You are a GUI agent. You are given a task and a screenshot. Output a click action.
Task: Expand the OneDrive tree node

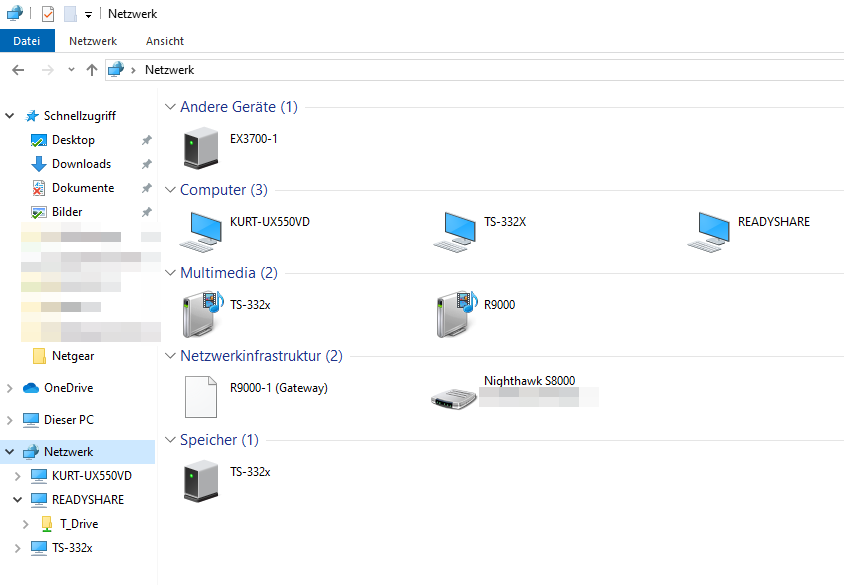click(10, 388)
